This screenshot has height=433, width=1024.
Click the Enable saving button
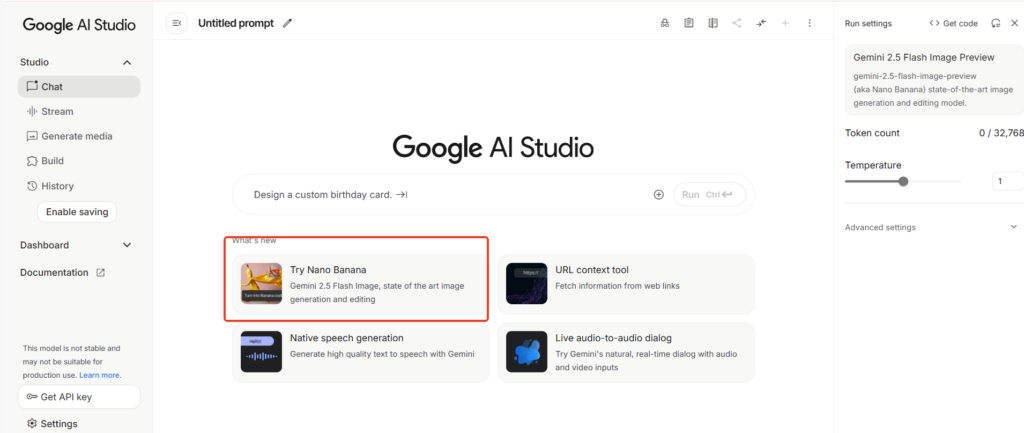pos(77,212)
